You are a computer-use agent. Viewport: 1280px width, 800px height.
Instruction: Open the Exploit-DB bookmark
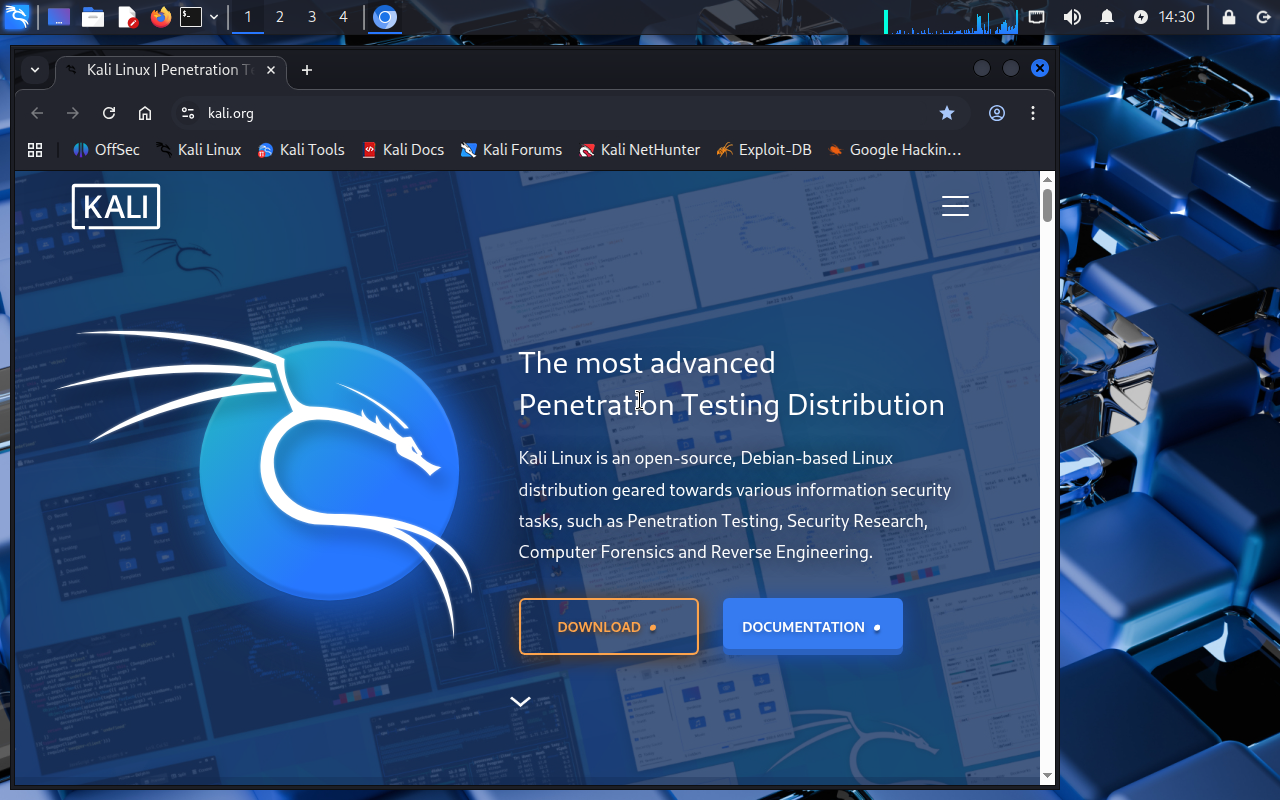(x=764, y=150)
